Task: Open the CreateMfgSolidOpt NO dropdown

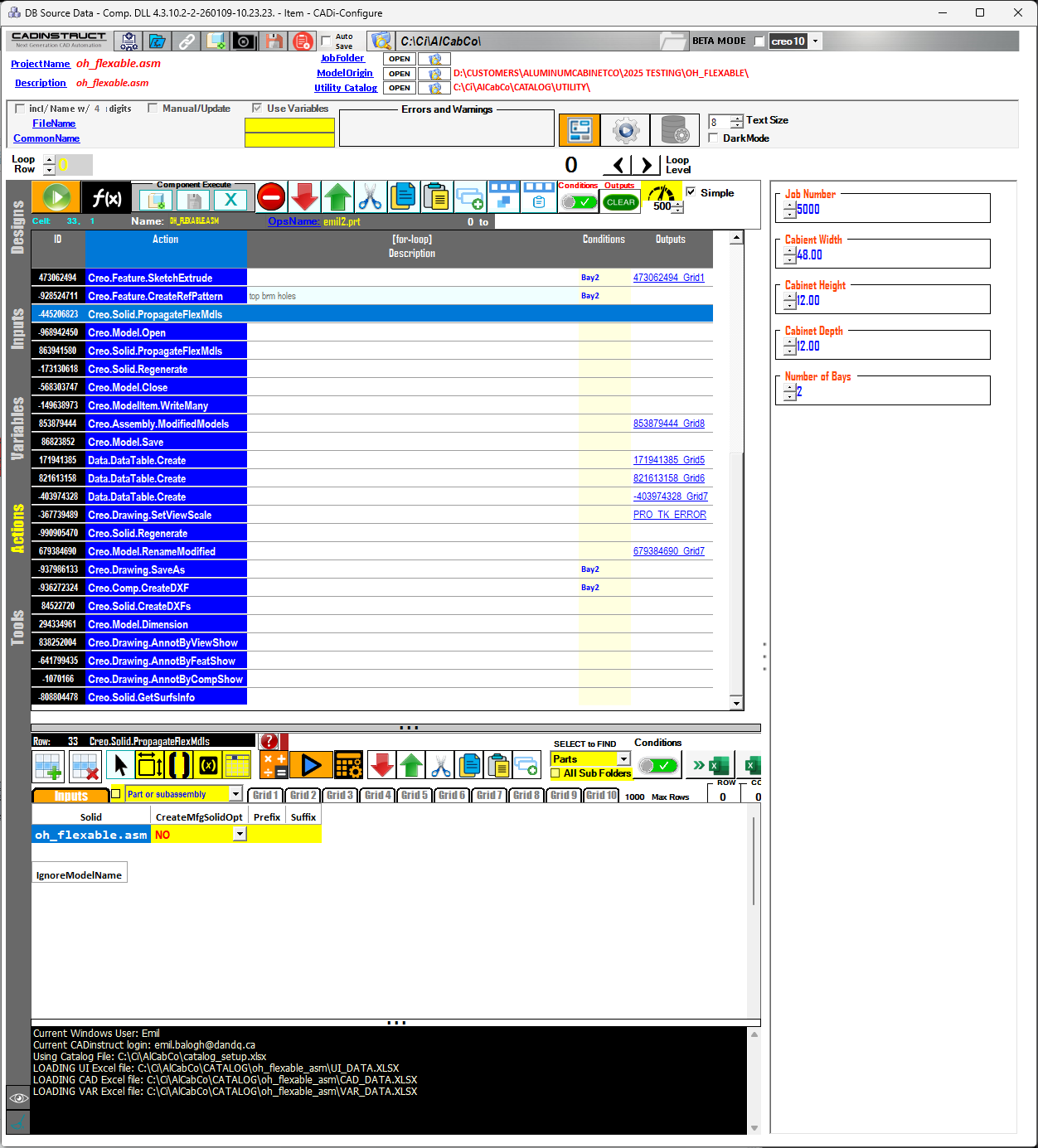Action: (x=240, y=835)
